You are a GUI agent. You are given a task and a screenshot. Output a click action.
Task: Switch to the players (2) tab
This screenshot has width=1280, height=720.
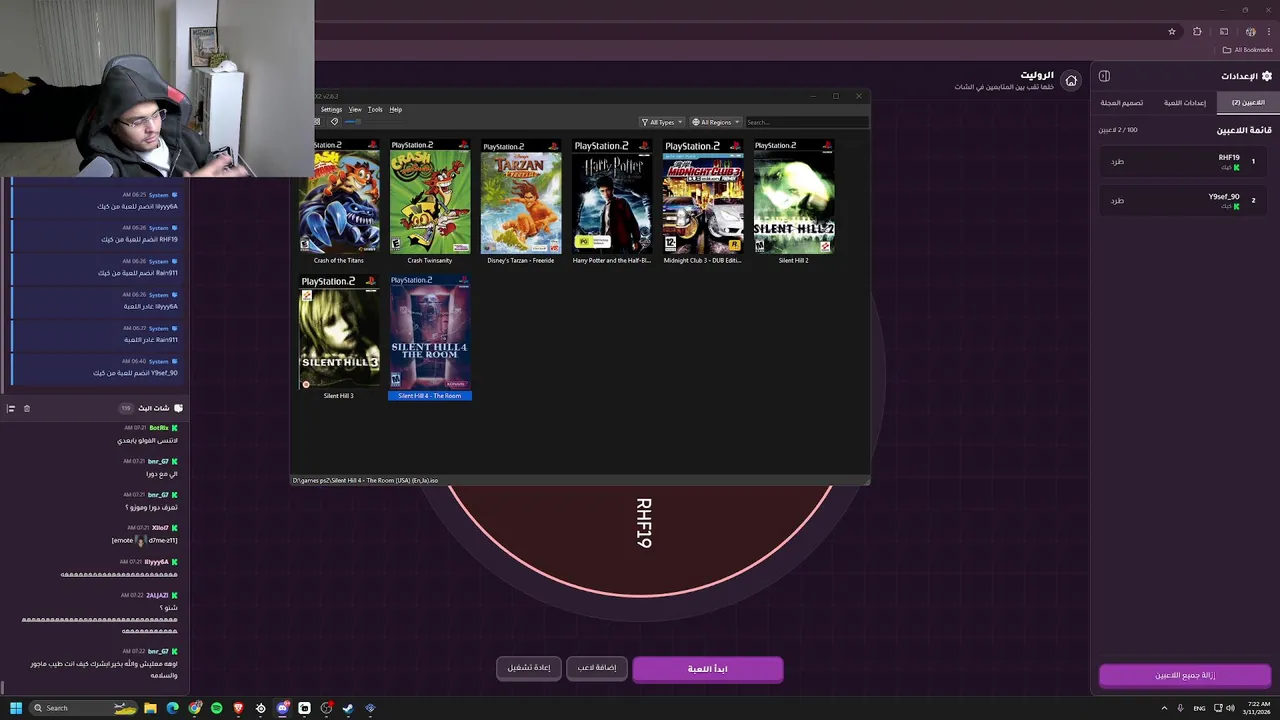(x=1248, y=103)
